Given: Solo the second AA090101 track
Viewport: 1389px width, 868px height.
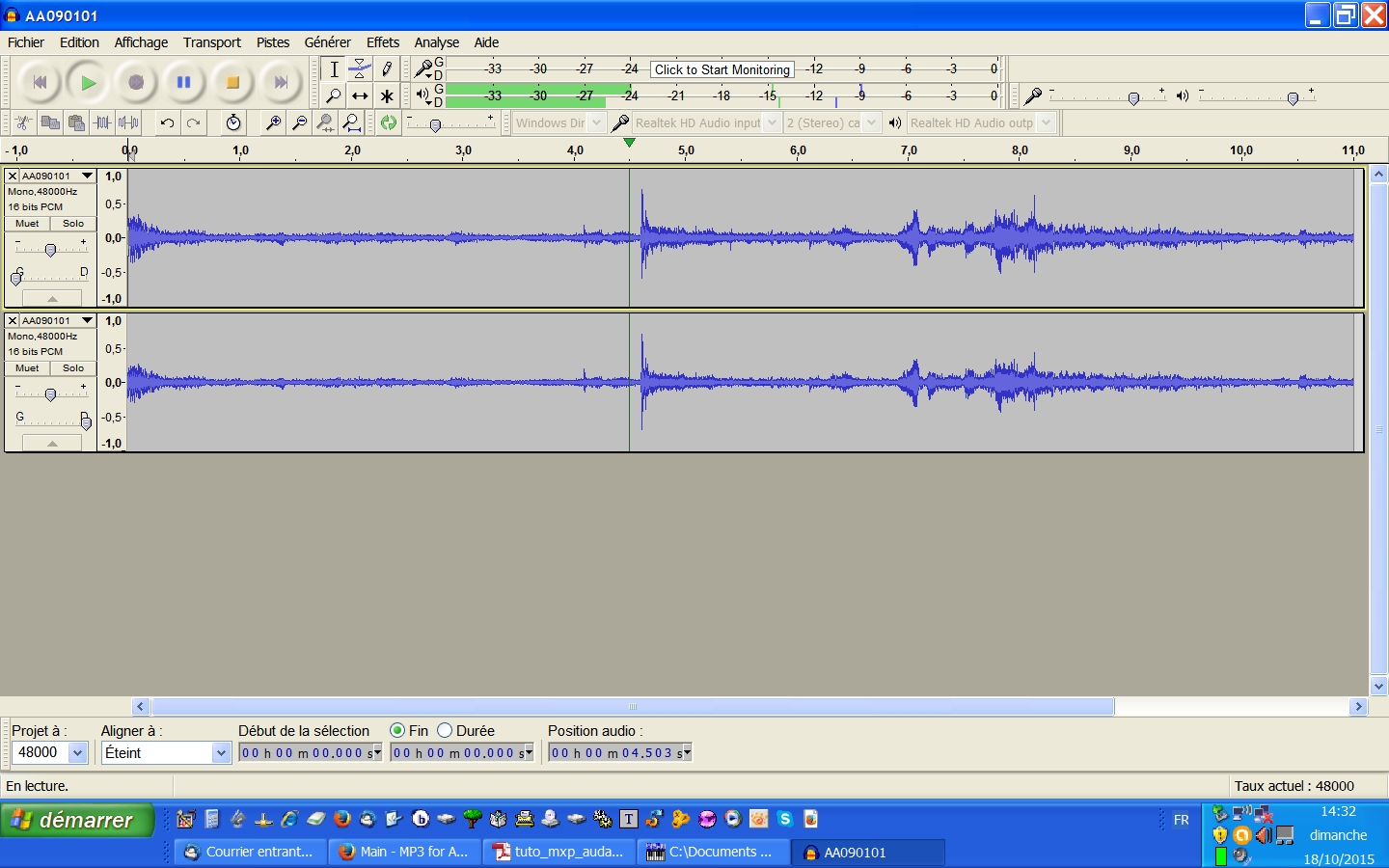Looking at the screenshot, I should pos(73,368).
